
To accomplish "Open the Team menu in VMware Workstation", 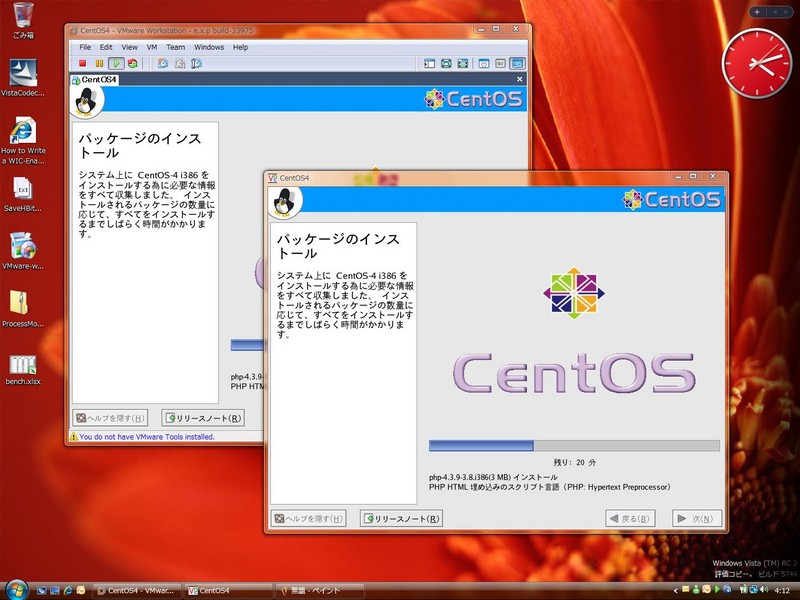I will click(x=176, y=47).
